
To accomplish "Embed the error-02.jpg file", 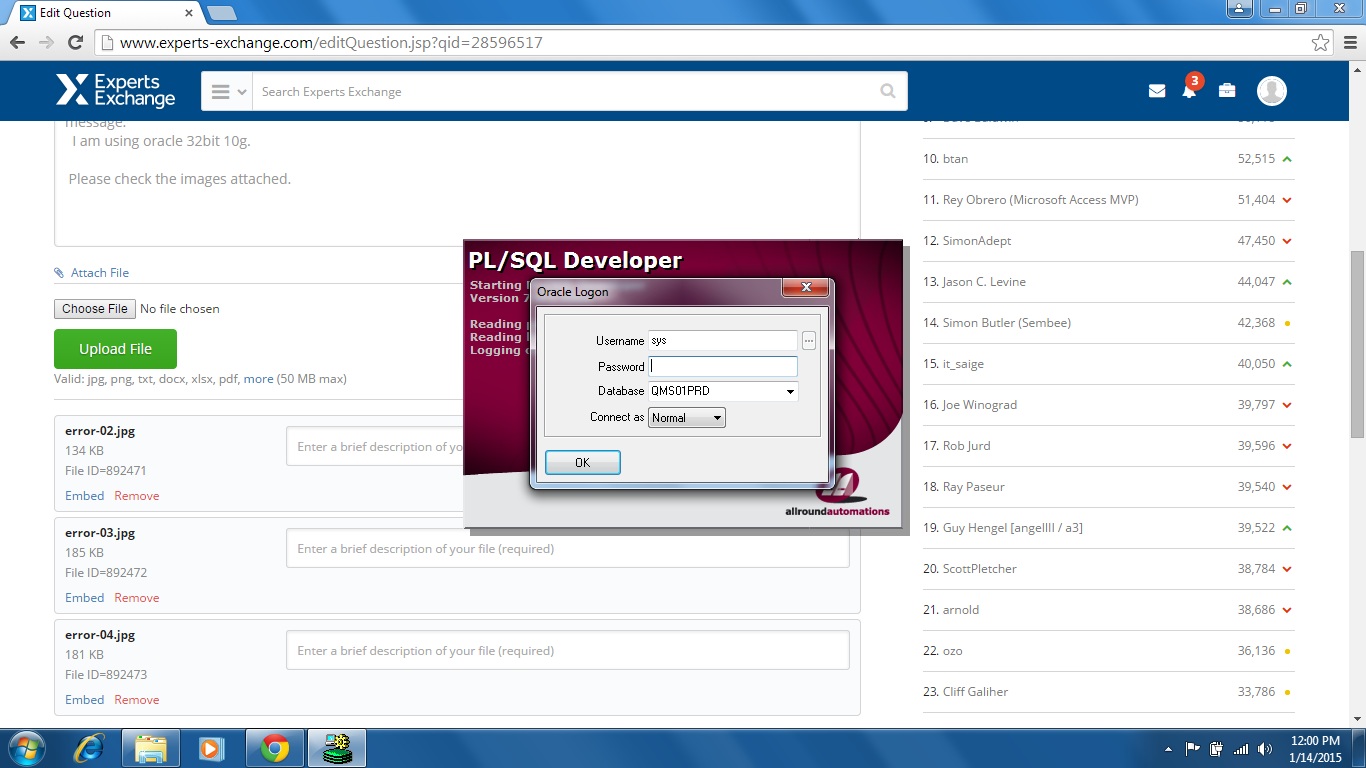I will pyautogui.click(x=84, y=496).
